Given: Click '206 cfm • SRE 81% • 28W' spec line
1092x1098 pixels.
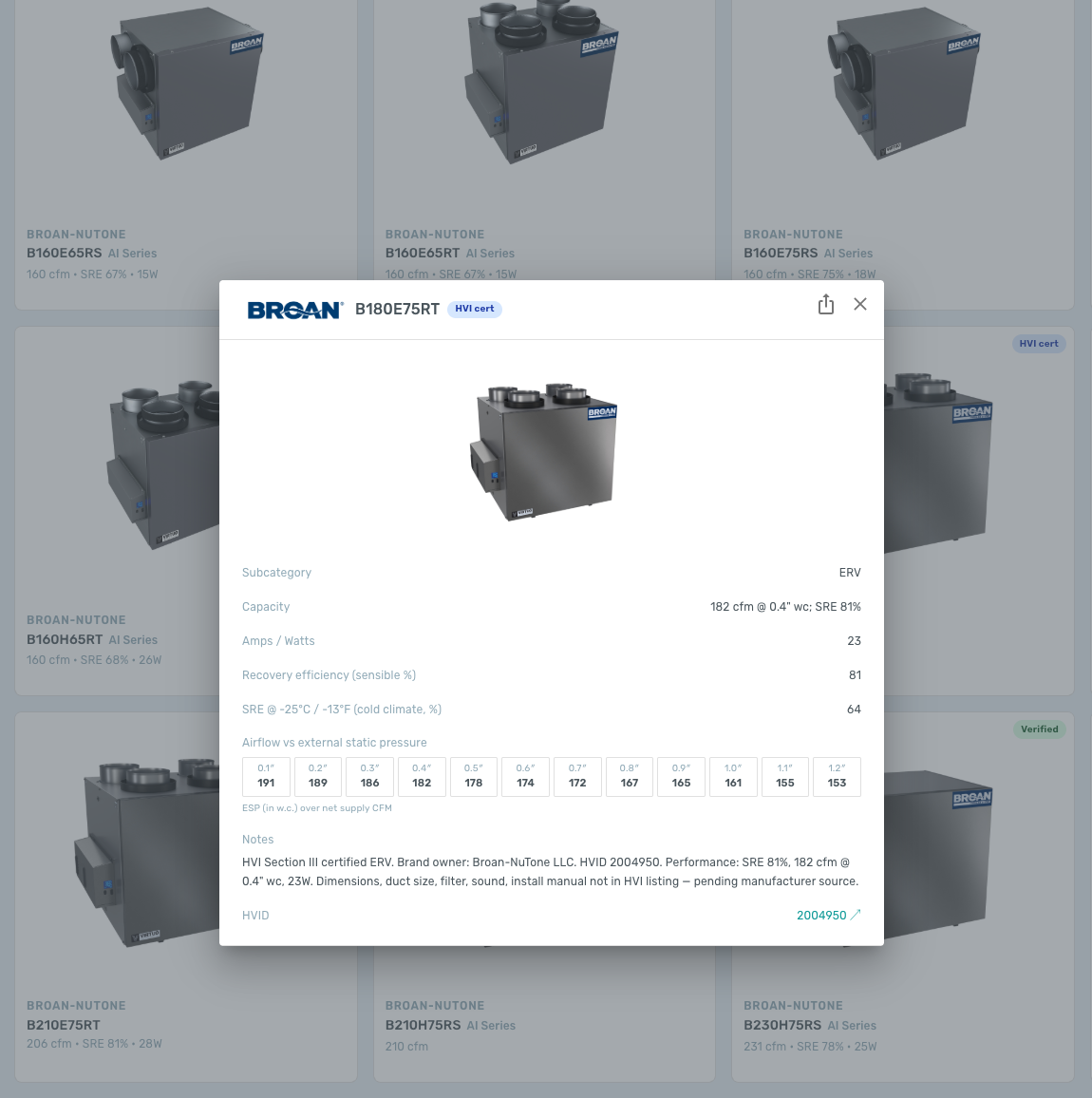Looking at the screenshot, I should click(94, 1044).
